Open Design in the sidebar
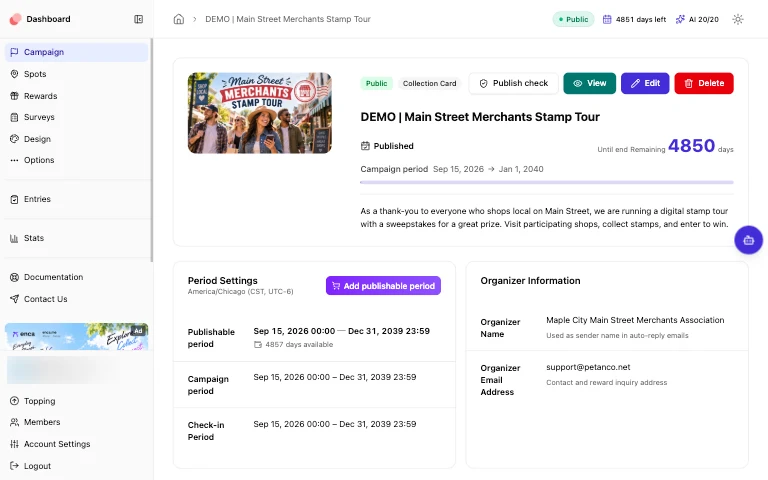The width and height of the screenshot is (768, 480). 76,139
